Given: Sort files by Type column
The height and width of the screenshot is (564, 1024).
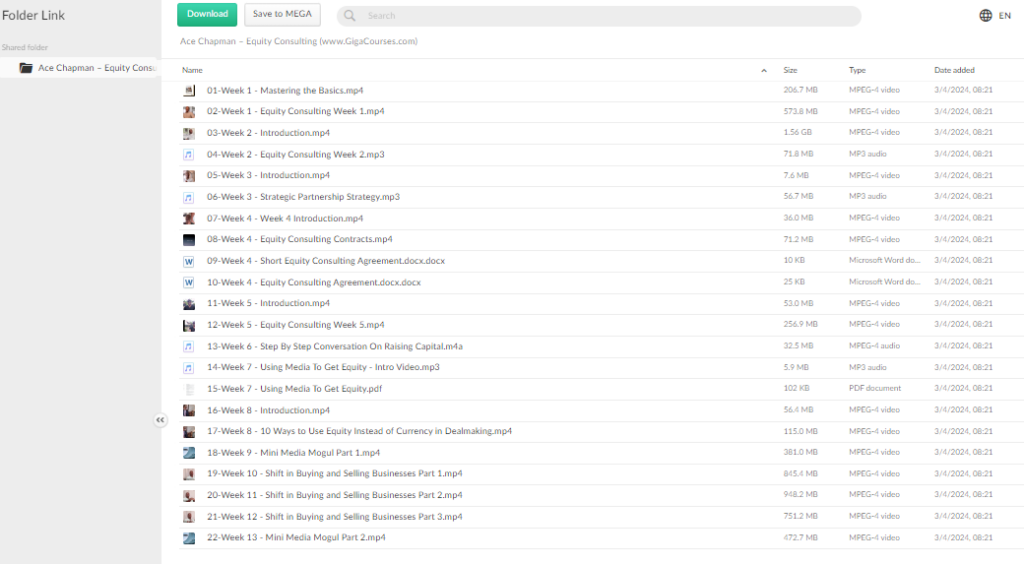Looking at the screenshot, I should point(857,71).
